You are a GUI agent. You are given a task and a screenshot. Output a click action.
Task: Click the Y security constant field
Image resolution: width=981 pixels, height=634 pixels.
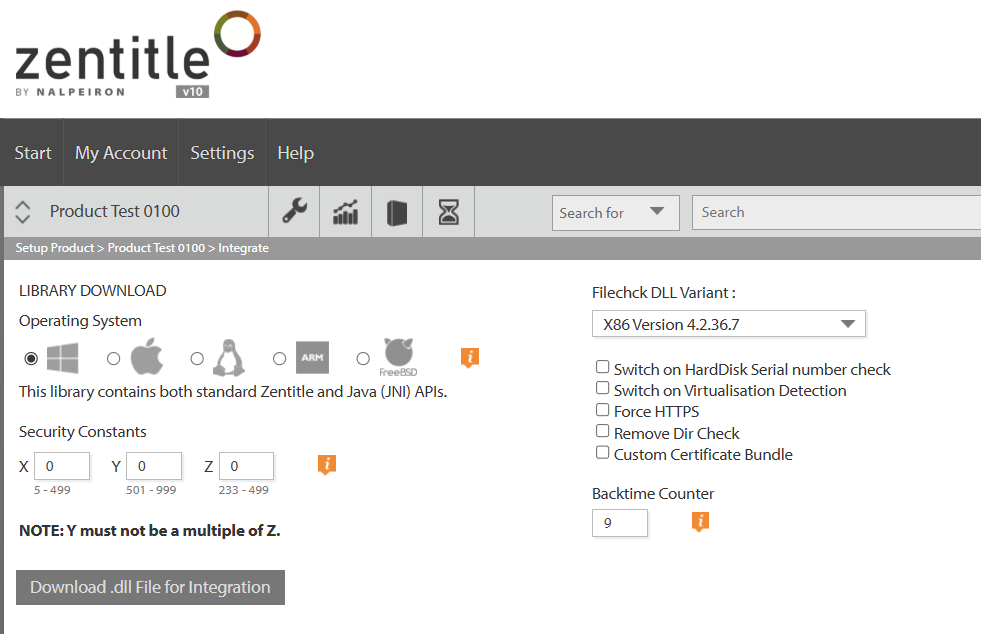154,466
